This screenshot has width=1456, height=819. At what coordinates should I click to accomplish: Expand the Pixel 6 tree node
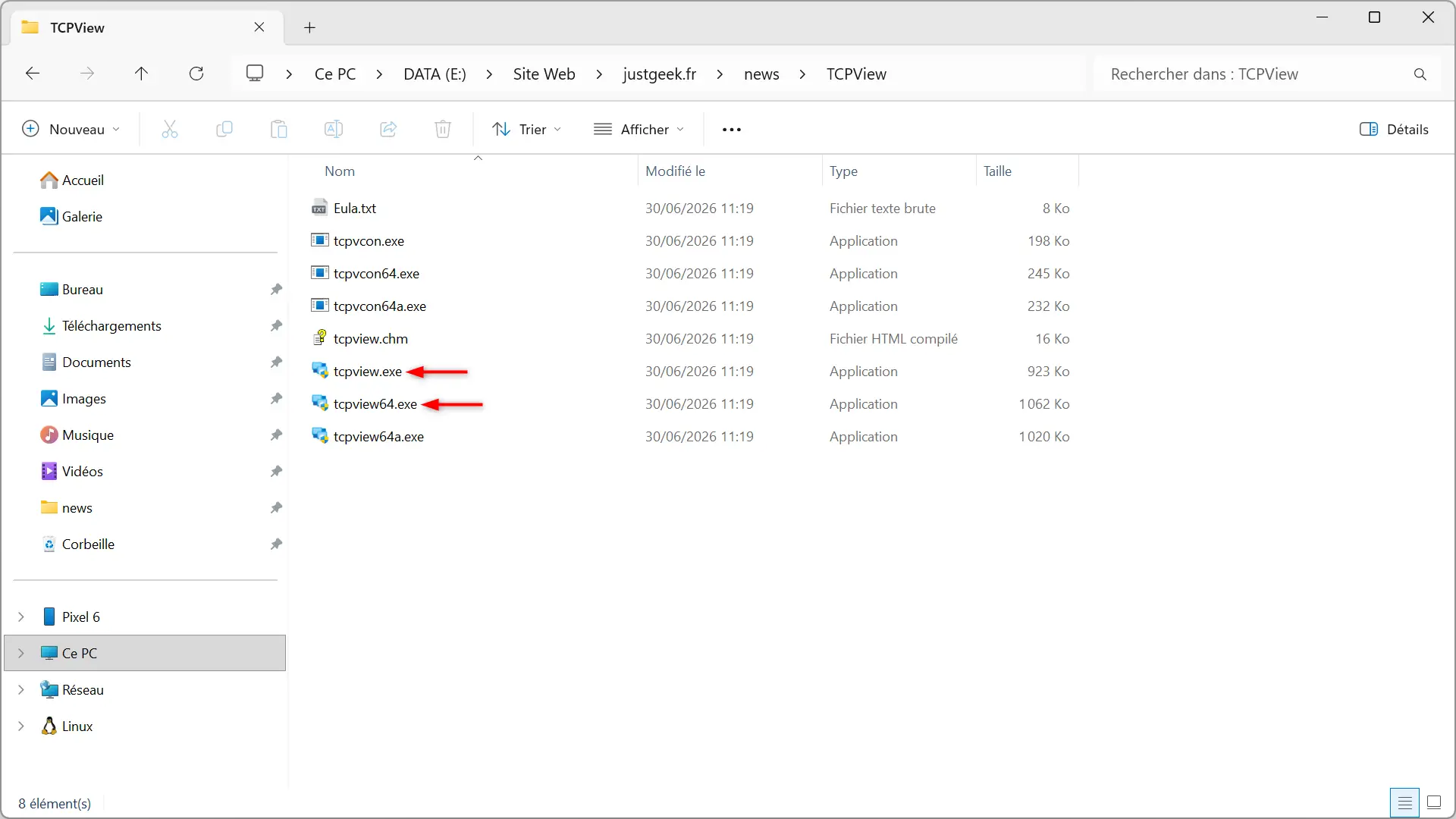pyautogui.click(x=21, y=617)
